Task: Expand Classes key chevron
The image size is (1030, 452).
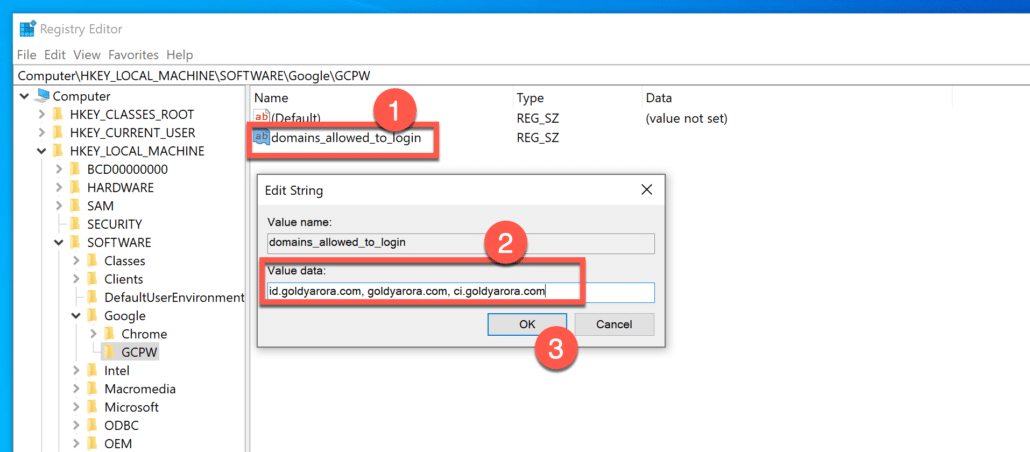Action: 76,261
